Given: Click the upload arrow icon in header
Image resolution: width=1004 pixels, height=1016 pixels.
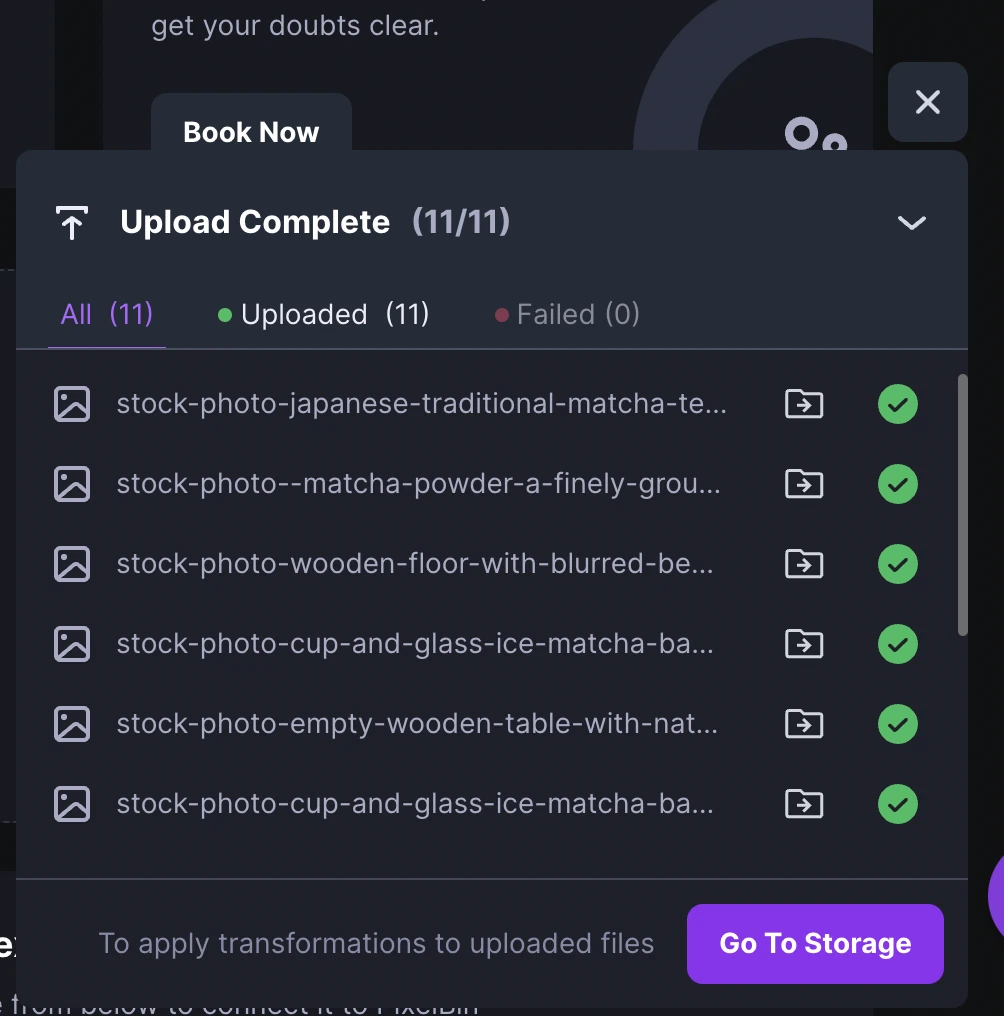Looking at the screenshot, I should pos(72,222).
